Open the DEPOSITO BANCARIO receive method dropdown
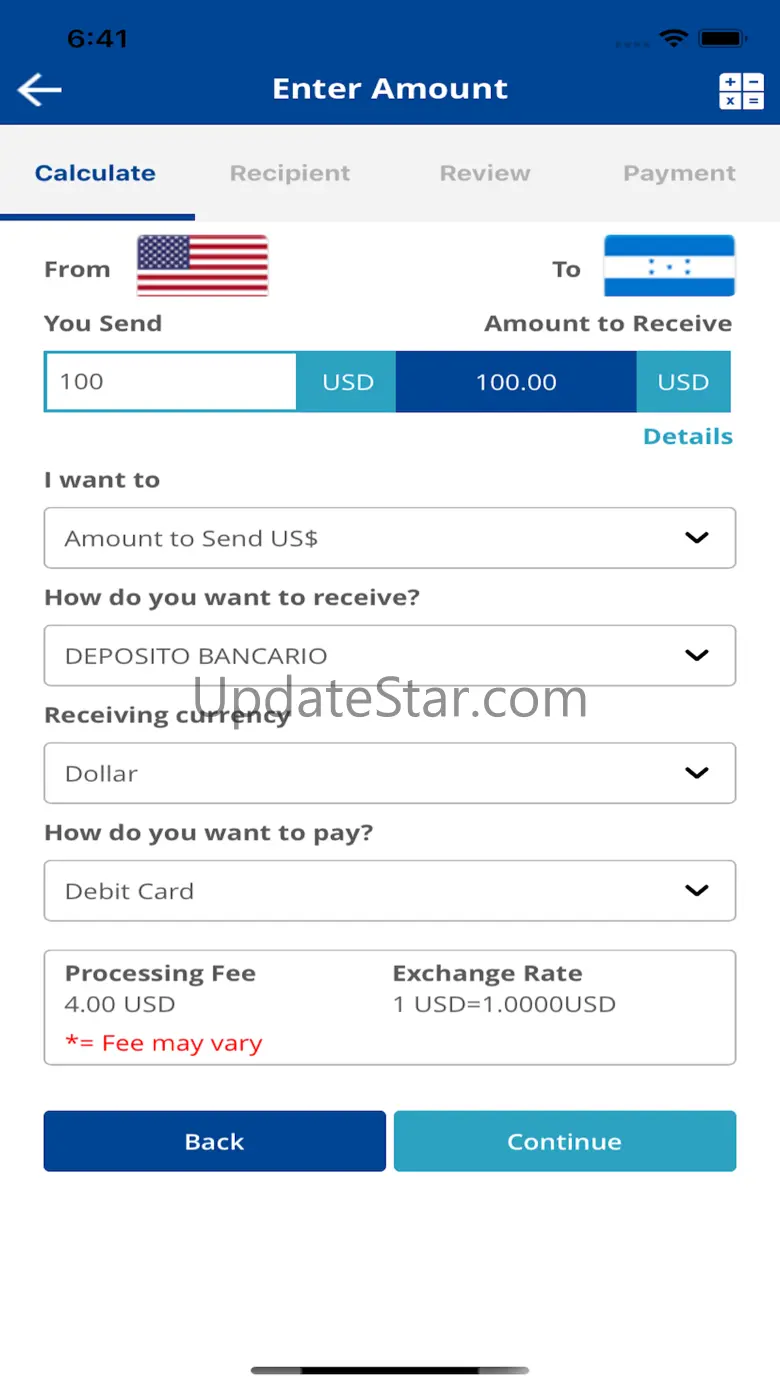780x1387 pixels. (x=390, y=656)
